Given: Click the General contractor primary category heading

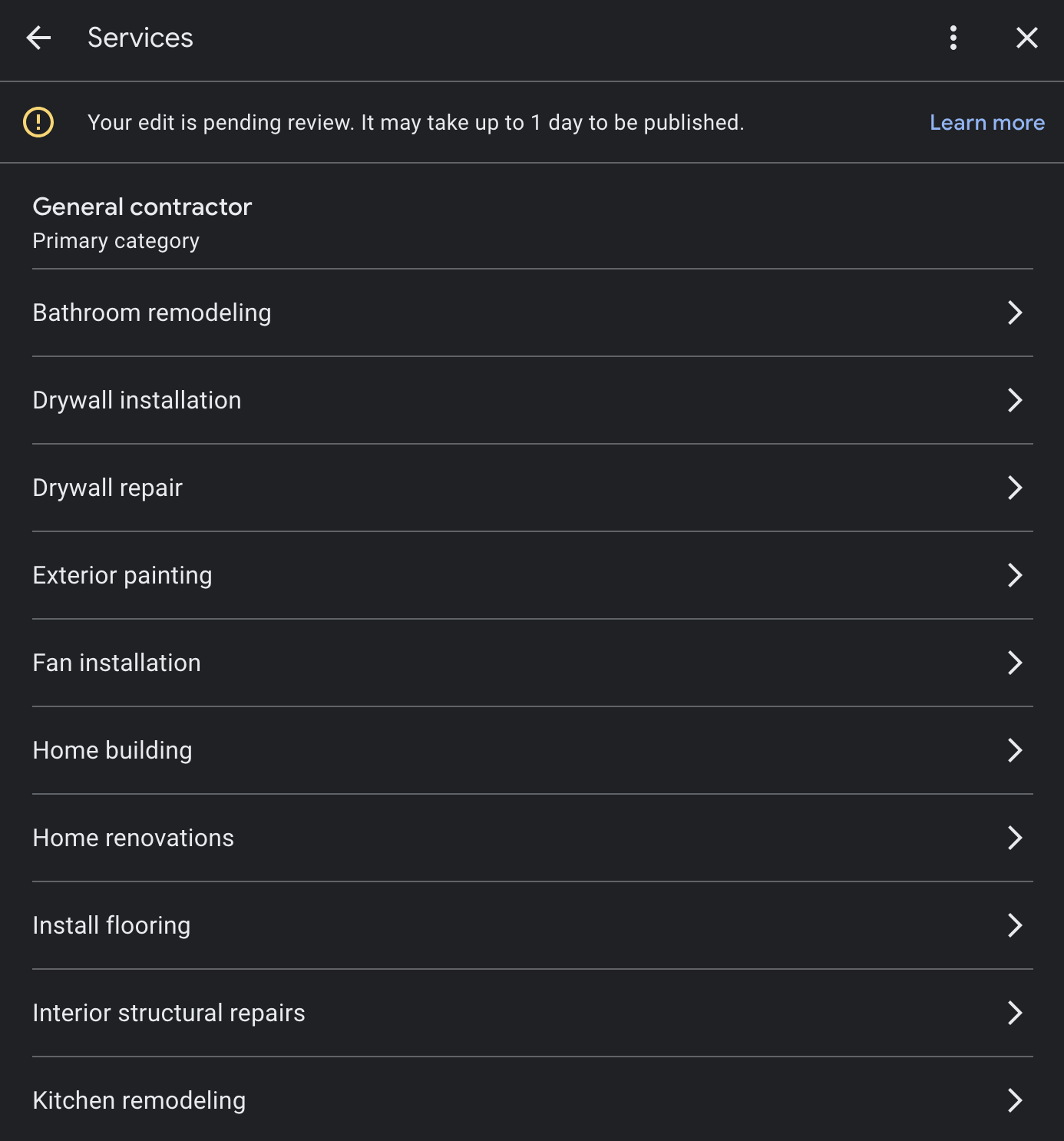Looking at the screenshot, I should 142,207.
